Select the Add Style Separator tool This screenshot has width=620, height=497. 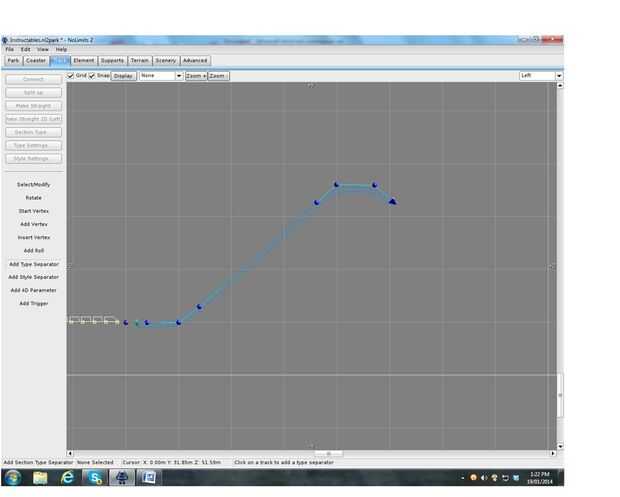click(34, 277)
